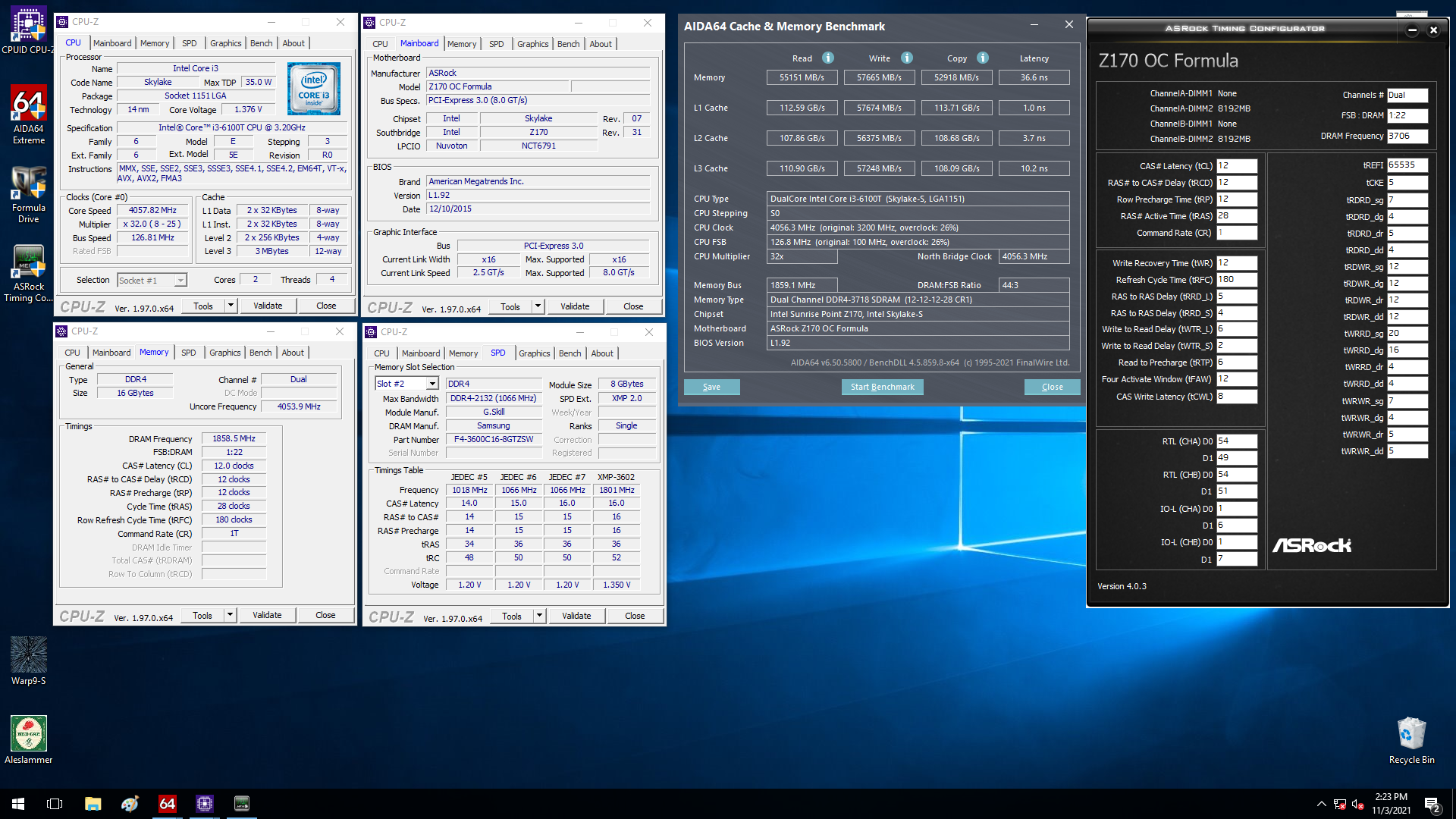Click the tWRRD_sg value field

pyautogui.click(x=1407, y=334)
